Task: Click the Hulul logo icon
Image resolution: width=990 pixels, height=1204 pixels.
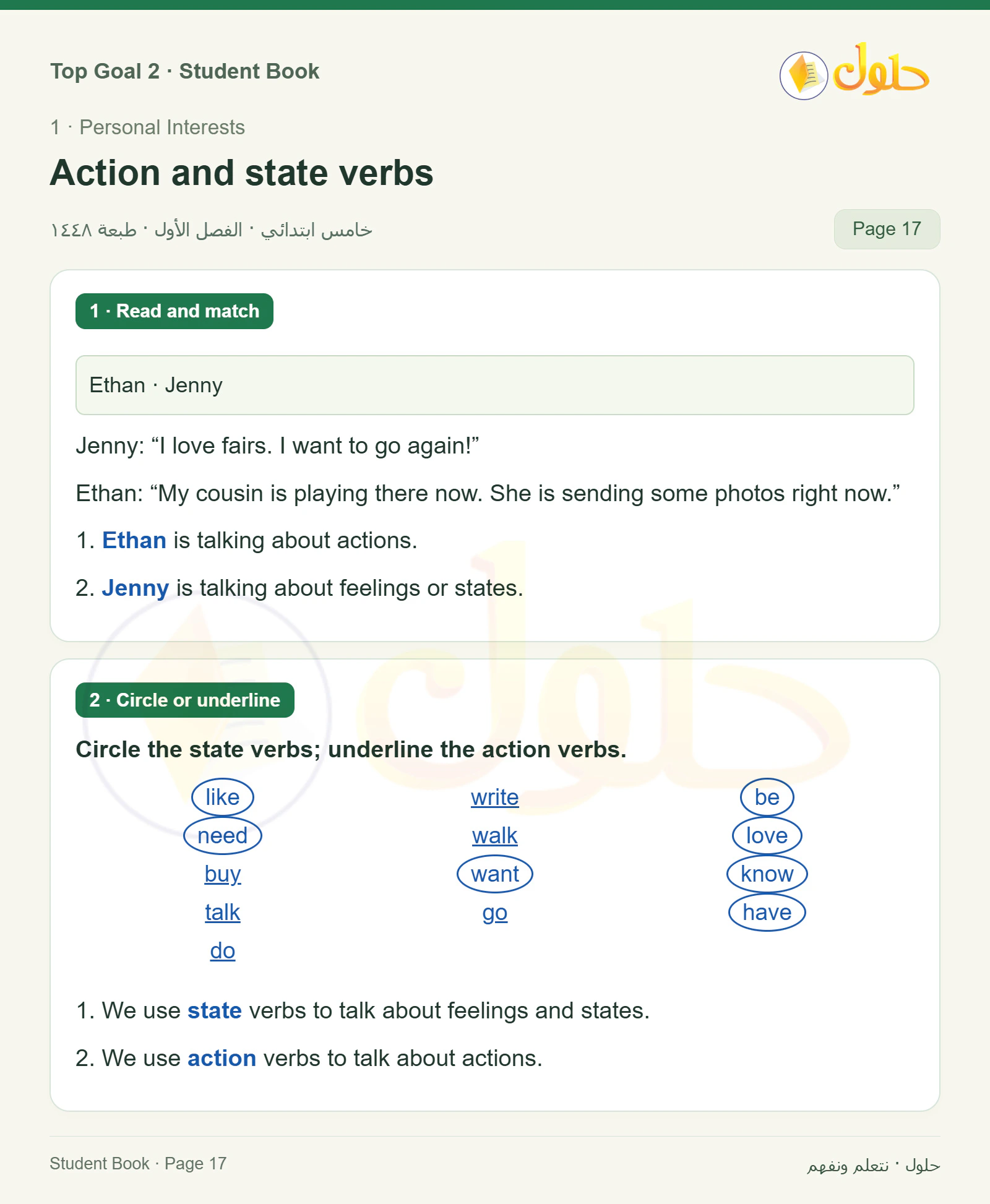Action: pos(854,72)
